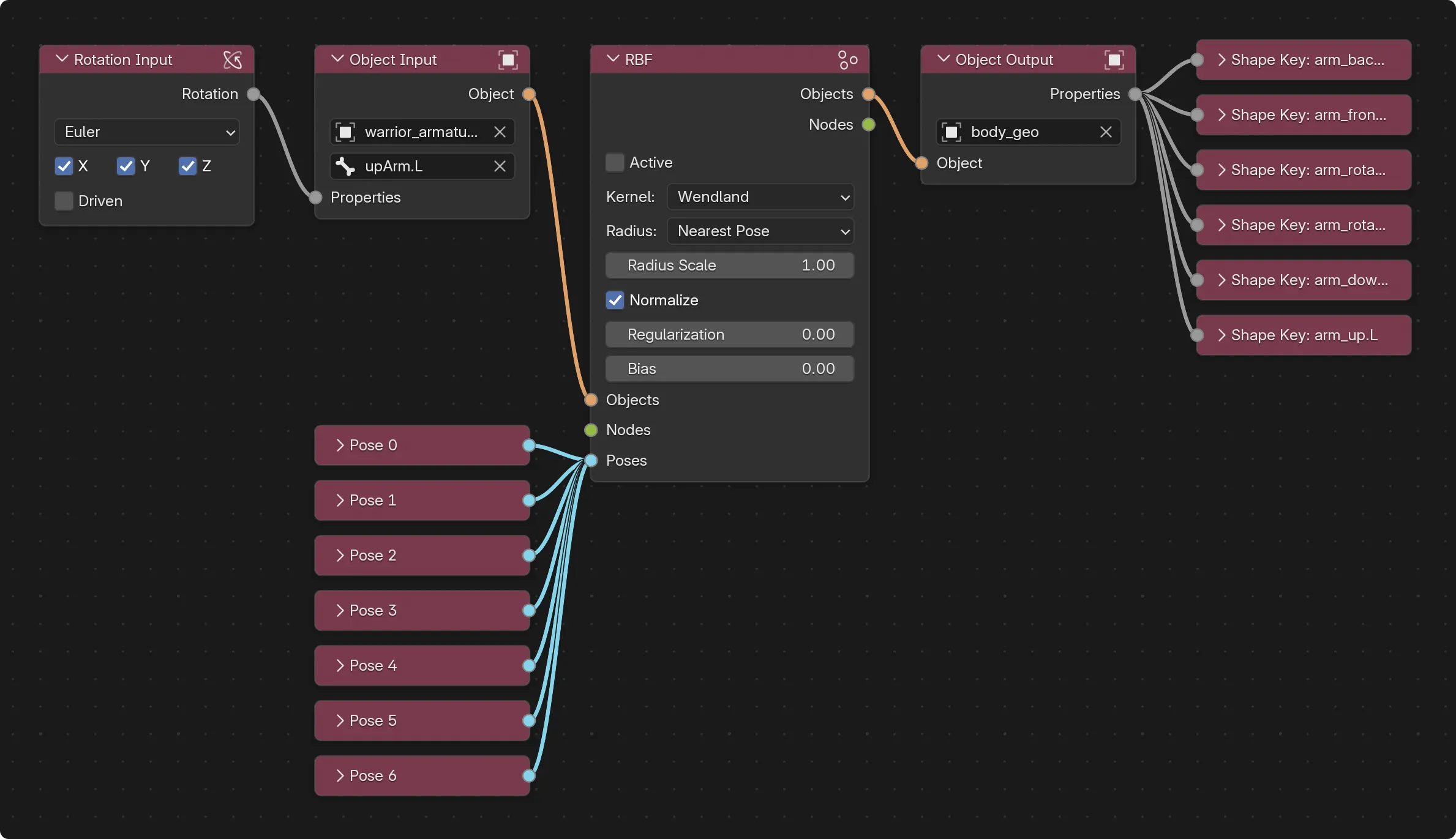Expand the Pose 0 node
The width and height of the screenshot is (1456, 839).
(x=340, y=445)
